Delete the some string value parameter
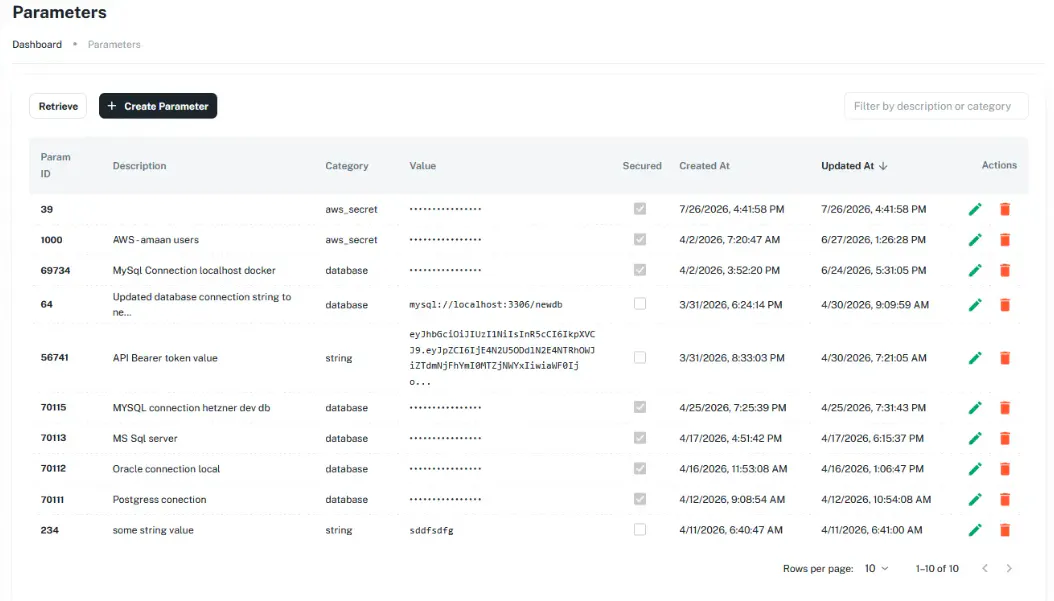Image resolution: width=1054 pixels, height=601 pixels. [1005, 530]
